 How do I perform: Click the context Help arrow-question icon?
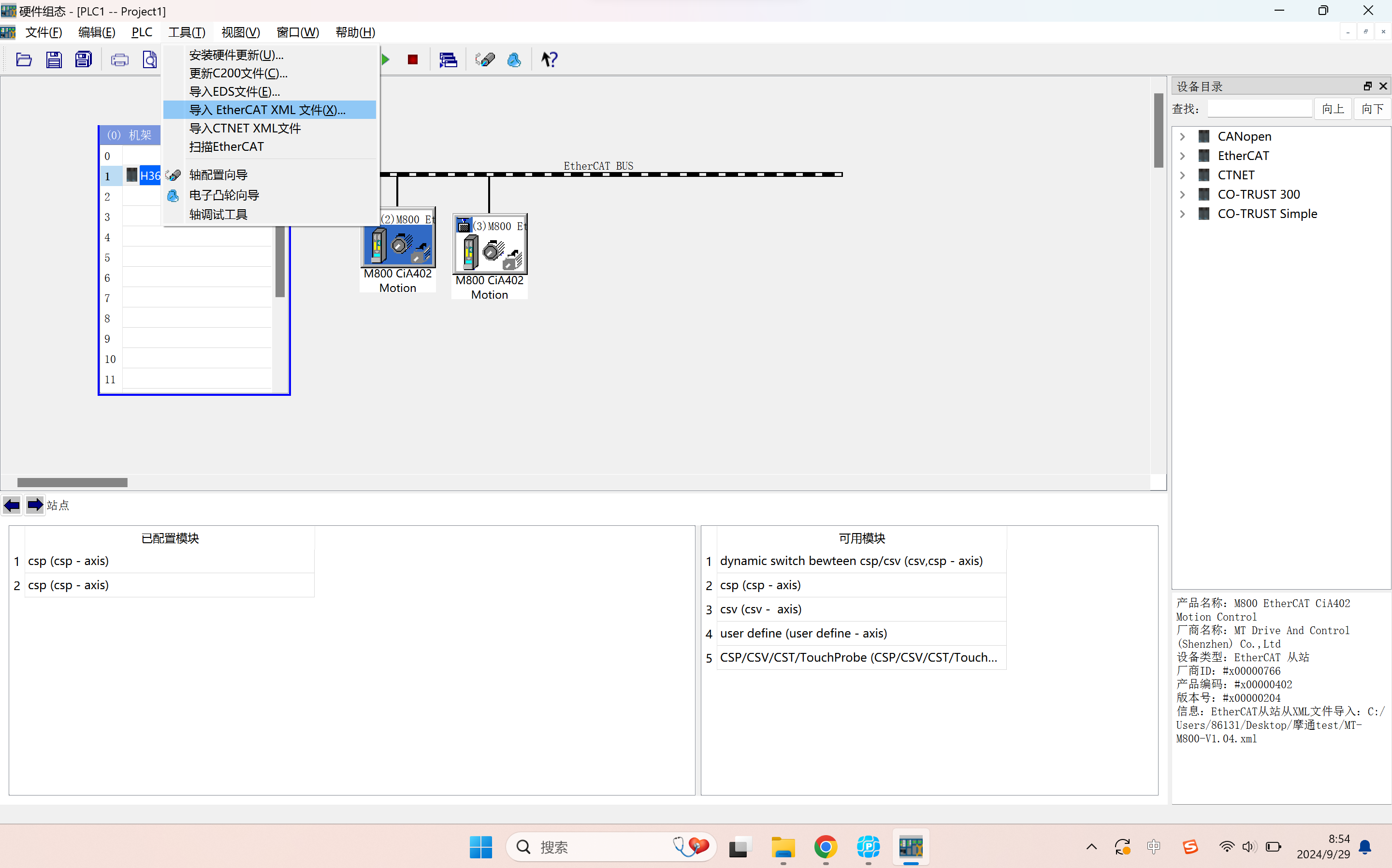[x=550, y=60]
